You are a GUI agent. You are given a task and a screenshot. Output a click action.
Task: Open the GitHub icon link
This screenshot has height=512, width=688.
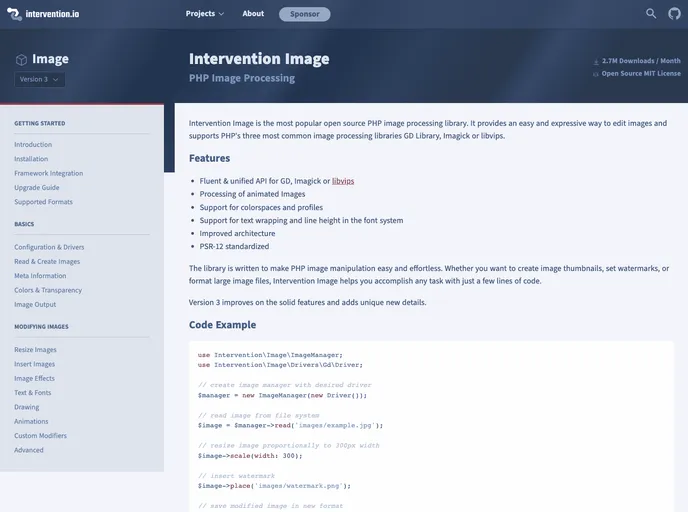674,14
